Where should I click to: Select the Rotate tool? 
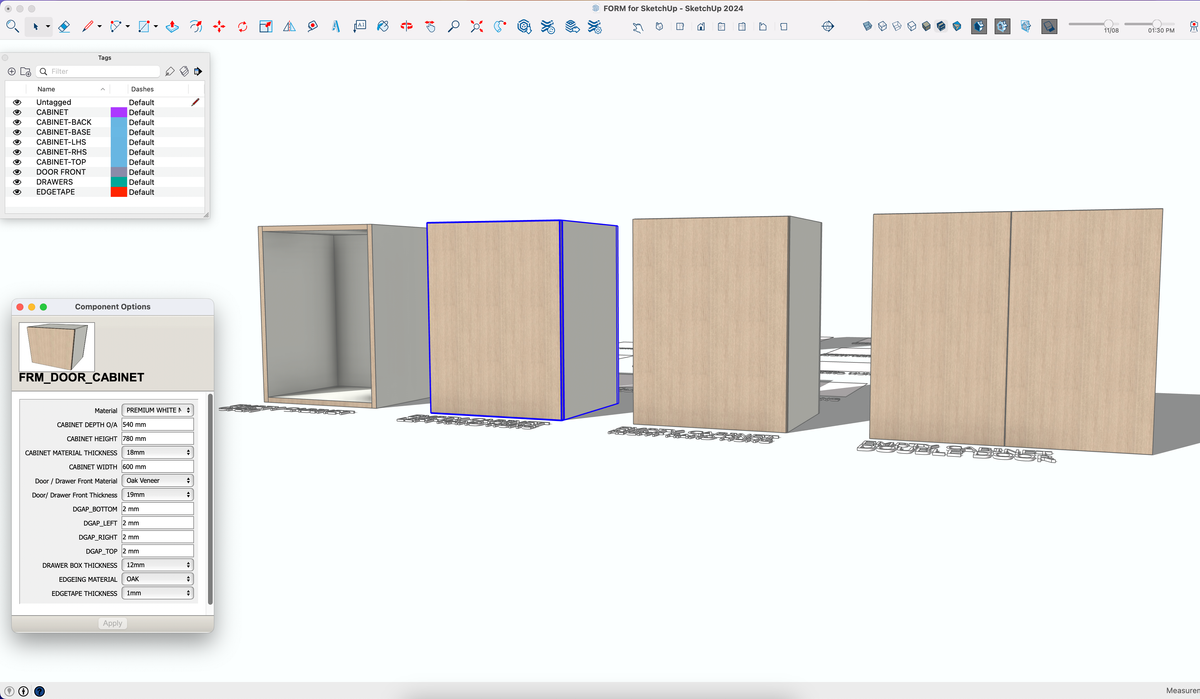tap(242, 26)
